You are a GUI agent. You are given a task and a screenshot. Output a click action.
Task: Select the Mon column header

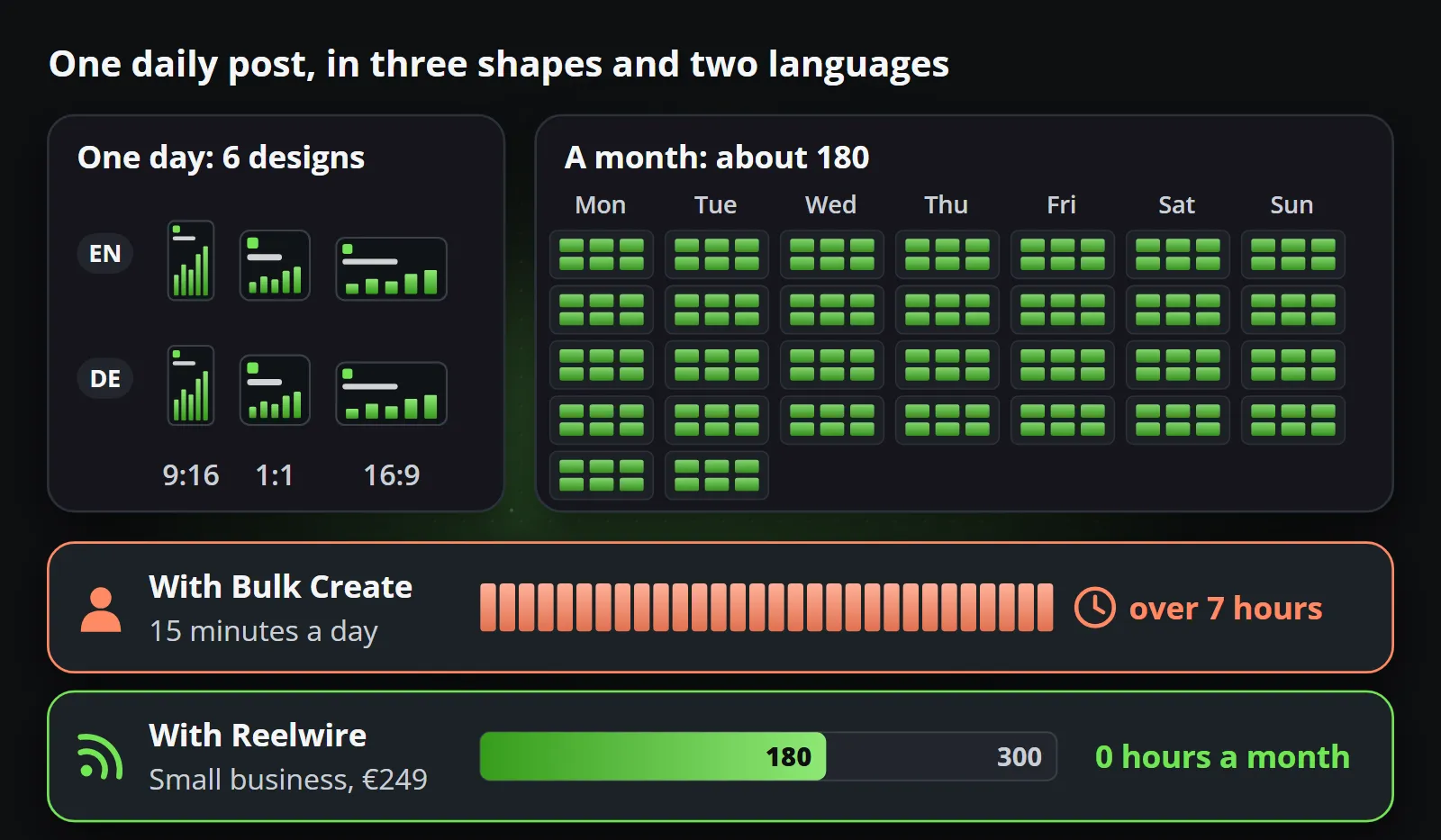601,205
